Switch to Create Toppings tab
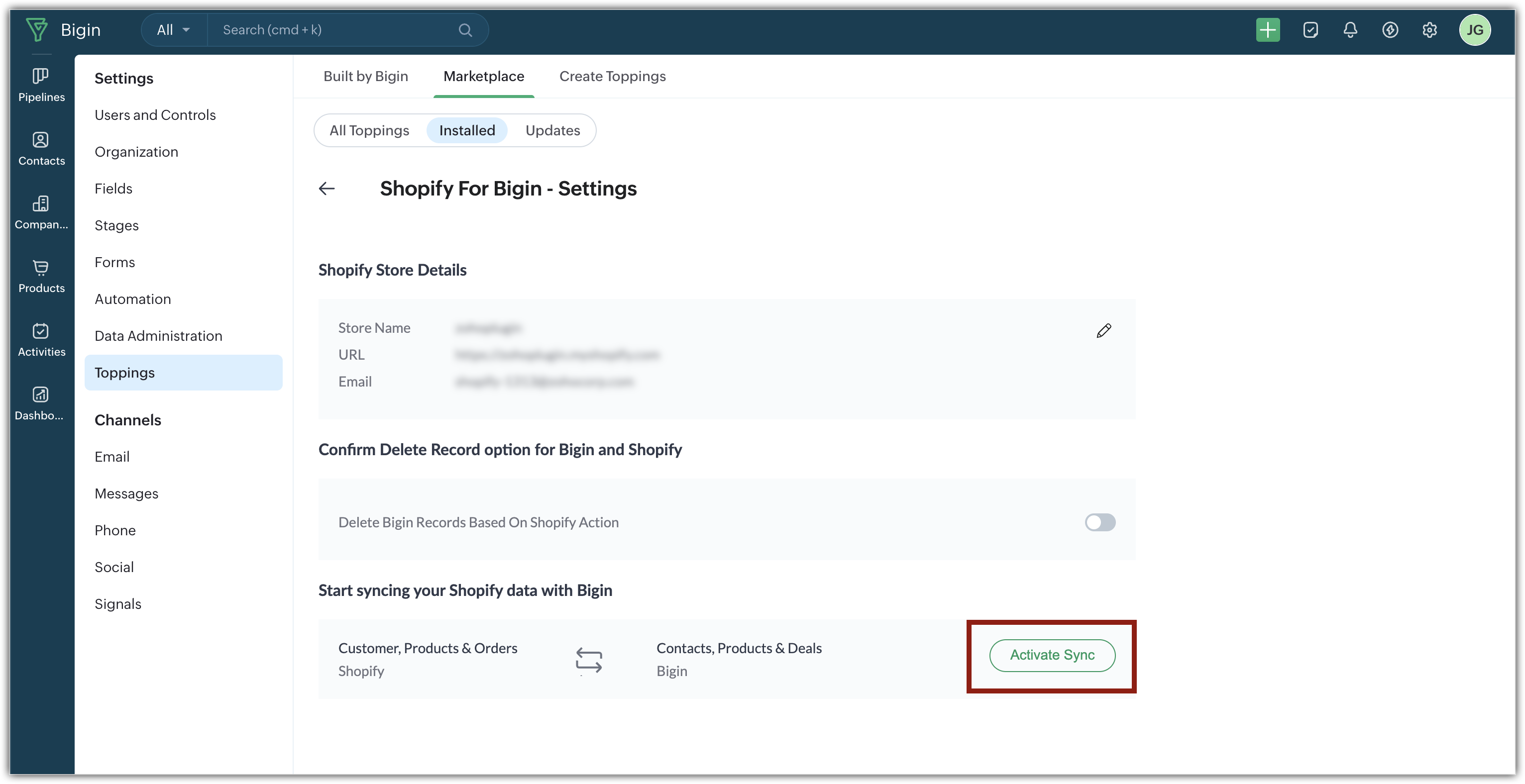The height and width of the screenshot is (784, 1525). click(612, 76)
